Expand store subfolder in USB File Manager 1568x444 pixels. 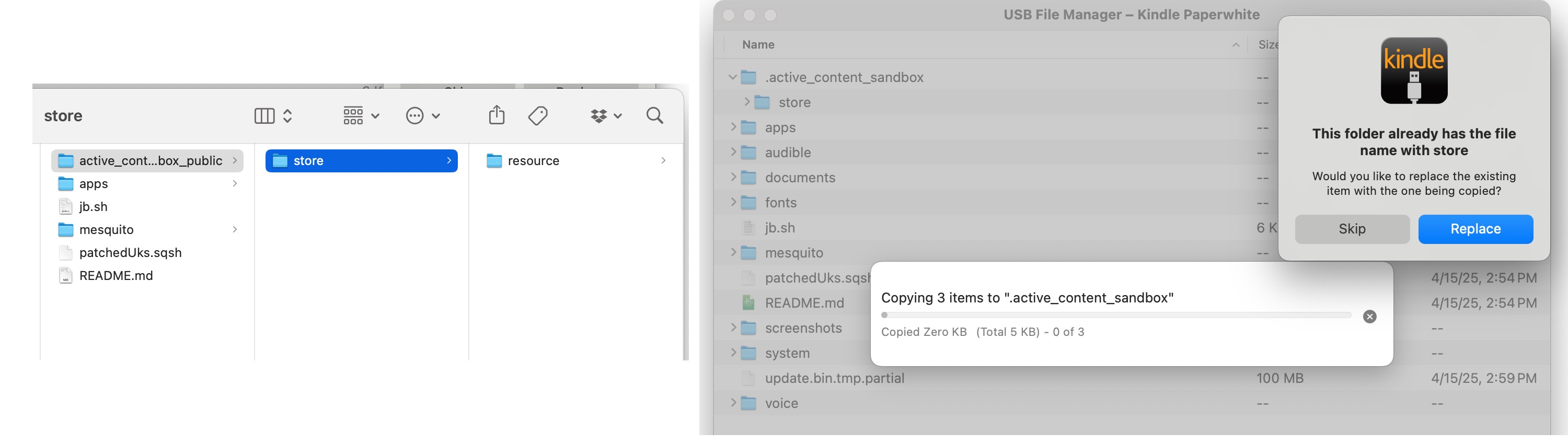[747, 102]
